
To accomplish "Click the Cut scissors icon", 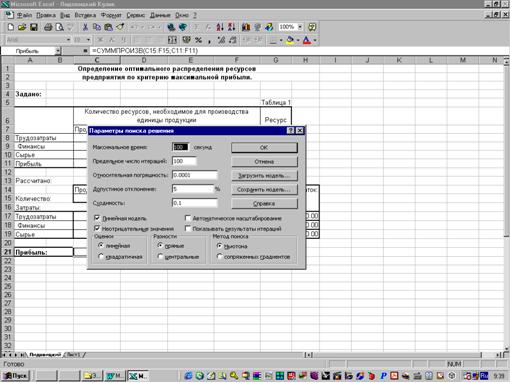I will 85,27.
